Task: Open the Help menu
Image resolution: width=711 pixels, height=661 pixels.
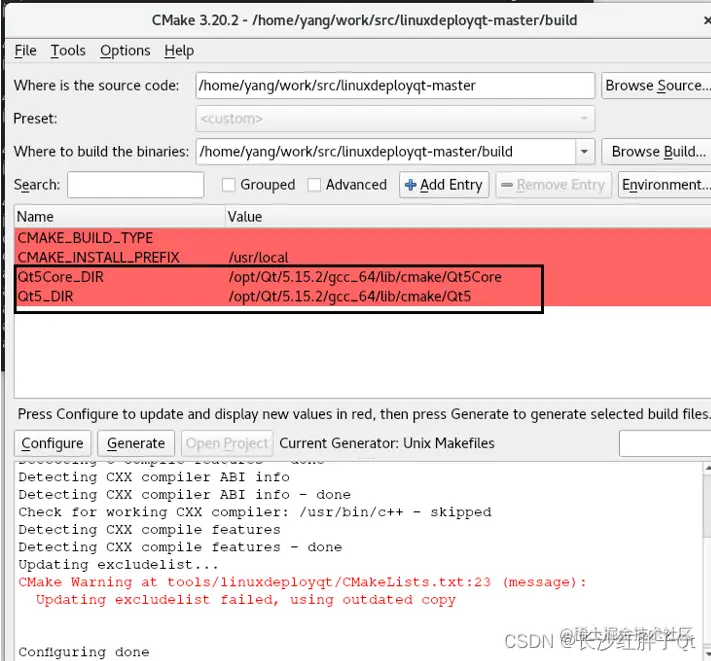Action: [179, 50]
